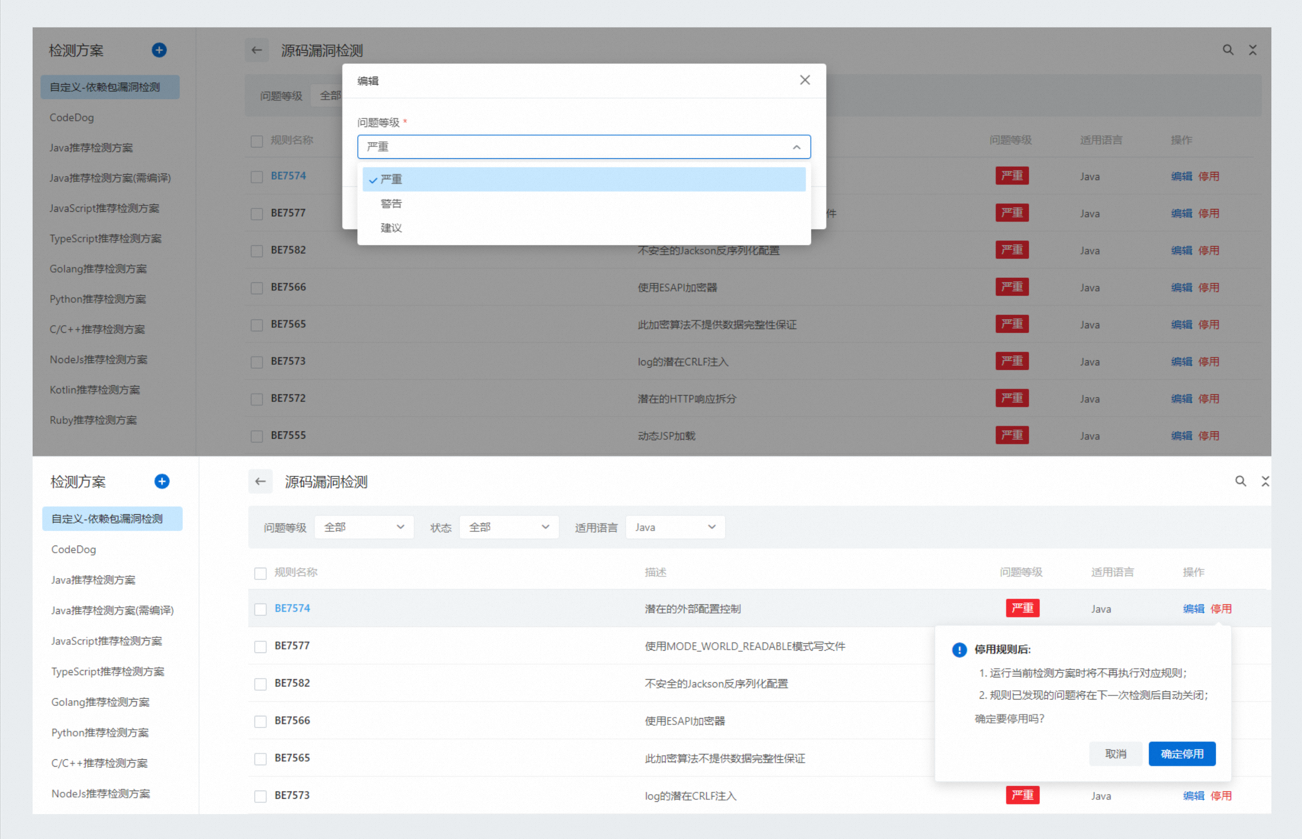
Task: Tick the BE7574 checkbox in the undimmed panel
Action: pos(260,609)
